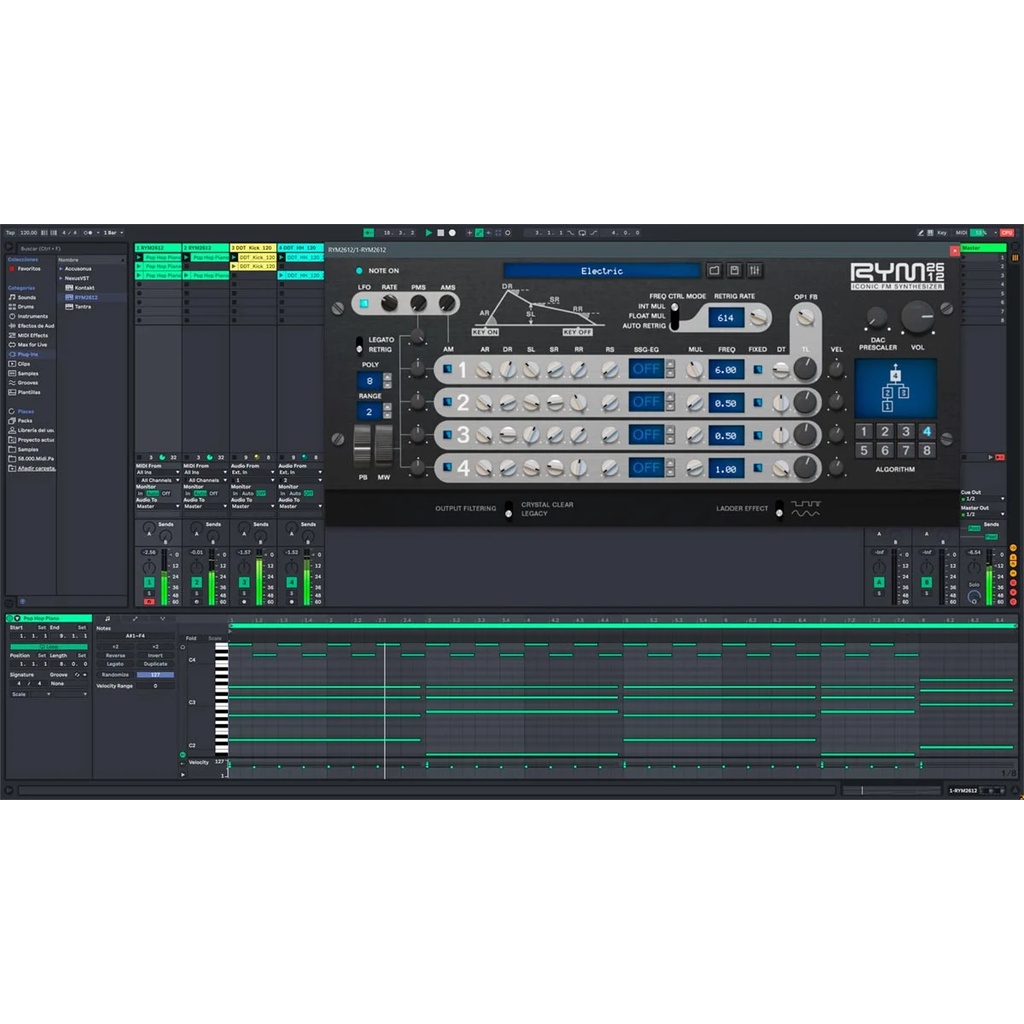Open track 3 Audio From dropdown
This screenshot has width=1024, height=1024.
tap(253, 472)
